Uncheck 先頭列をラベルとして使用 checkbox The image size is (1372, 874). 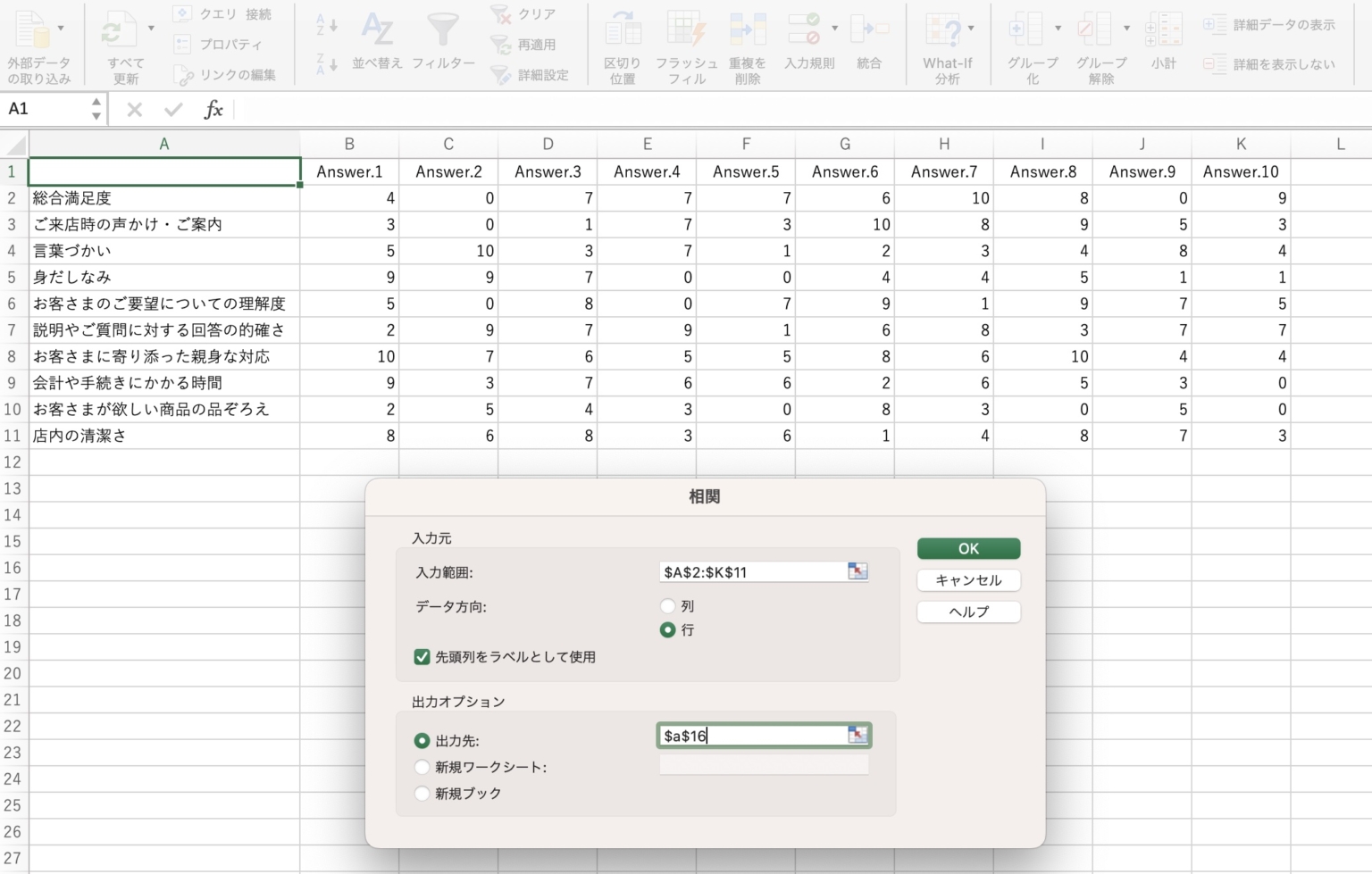(422, 657)
